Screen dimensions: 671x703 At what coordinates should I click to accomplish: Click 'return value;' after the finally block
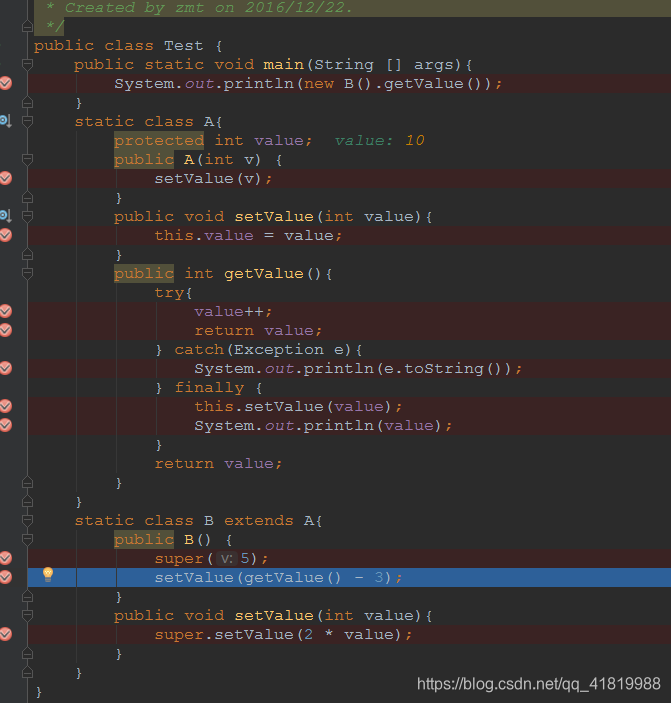(x=218, y=463)
